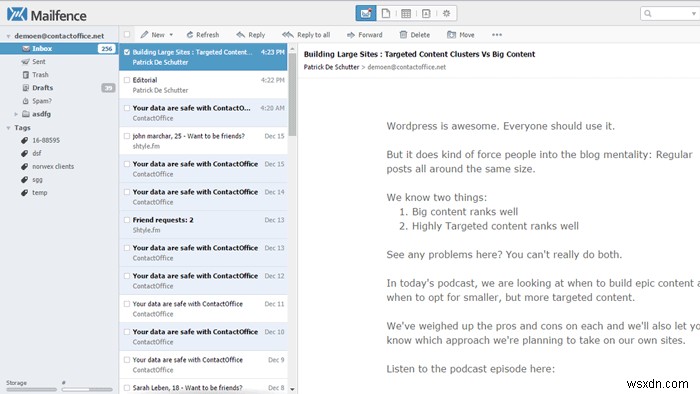Viewport: 700px width, 394px height.
Task: Click the Drafts folder icon
Action: coord(26,88)
